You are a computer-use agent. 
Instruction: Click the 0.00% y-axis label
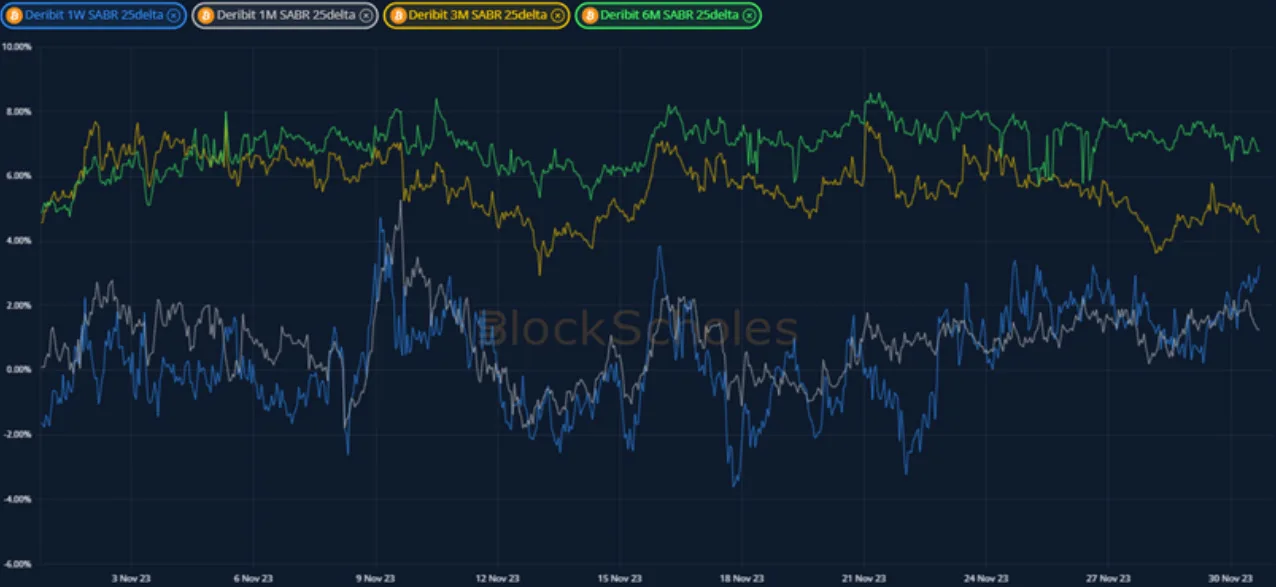click(x=19, y=370)
